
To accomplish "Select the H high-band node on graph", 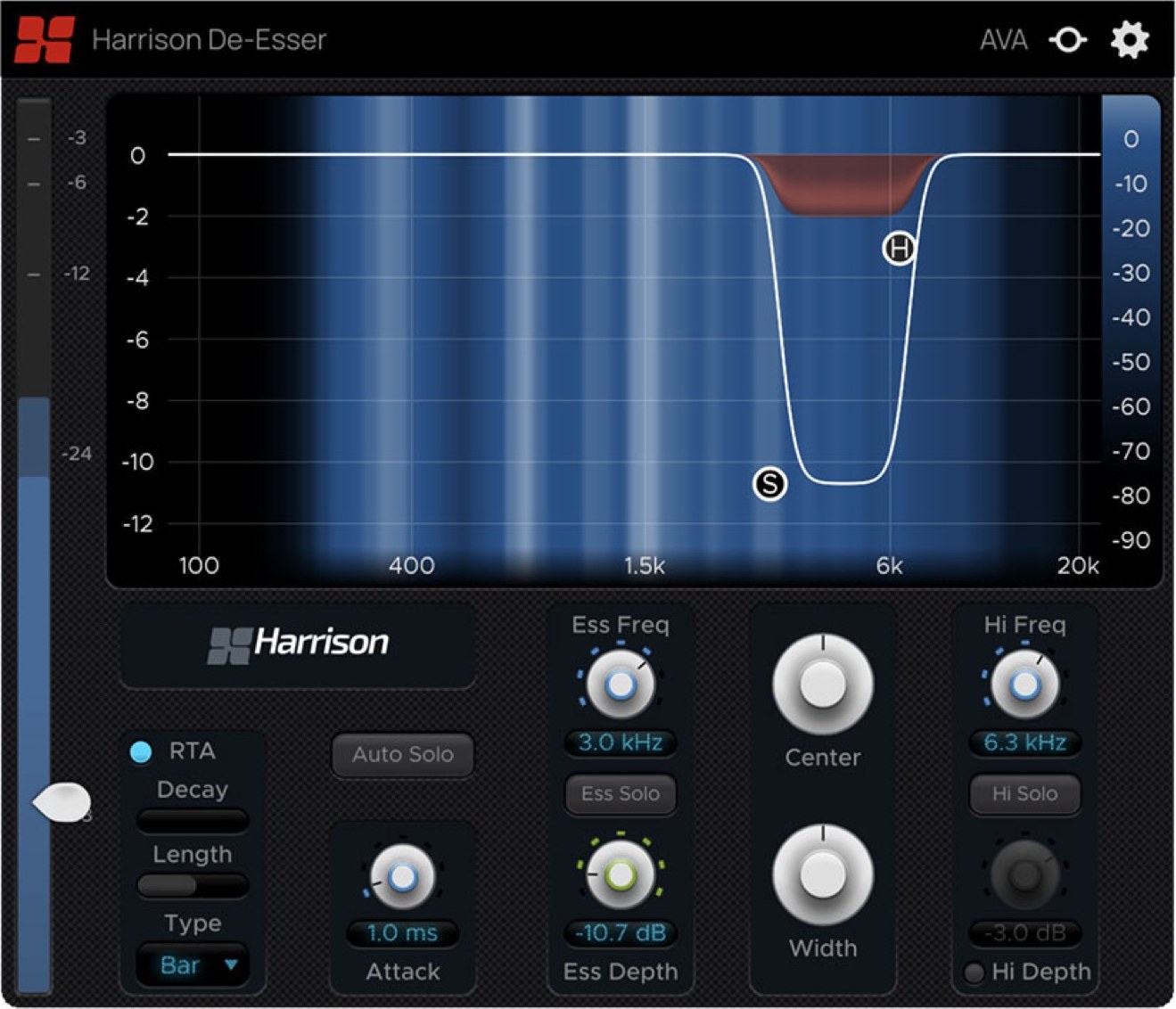I will tap(900, 248).
